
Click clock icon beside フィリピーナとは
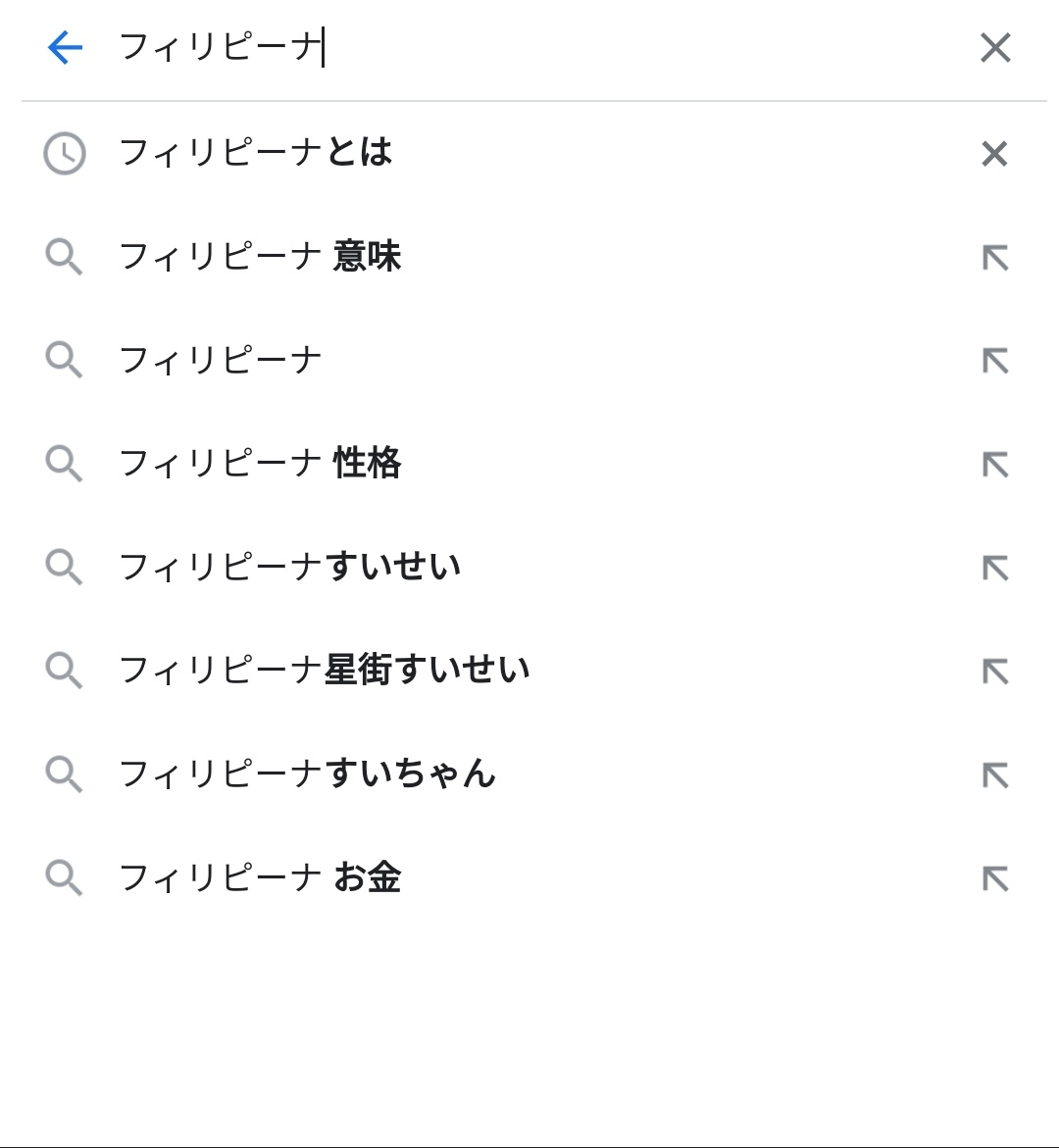pyautogui.click(x=65, y=154)
